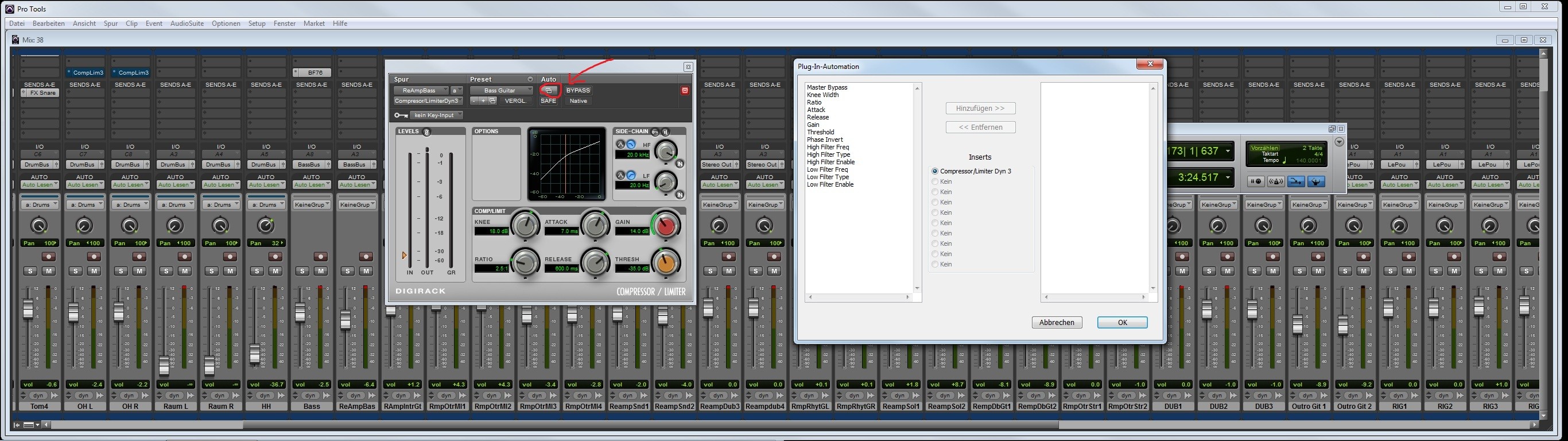The width and height of the screenshot is (1568, 441).
Task: Toggle the red target button in plug-in header
Action: tap(684, 90)
